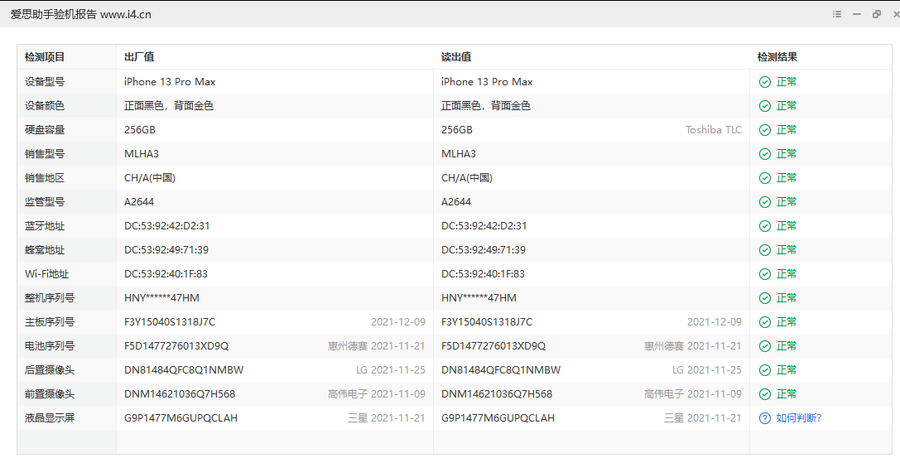Screen dimensions: 900x458
Task: Click the question mark icon beside 如何判断?
Action: 765,418
